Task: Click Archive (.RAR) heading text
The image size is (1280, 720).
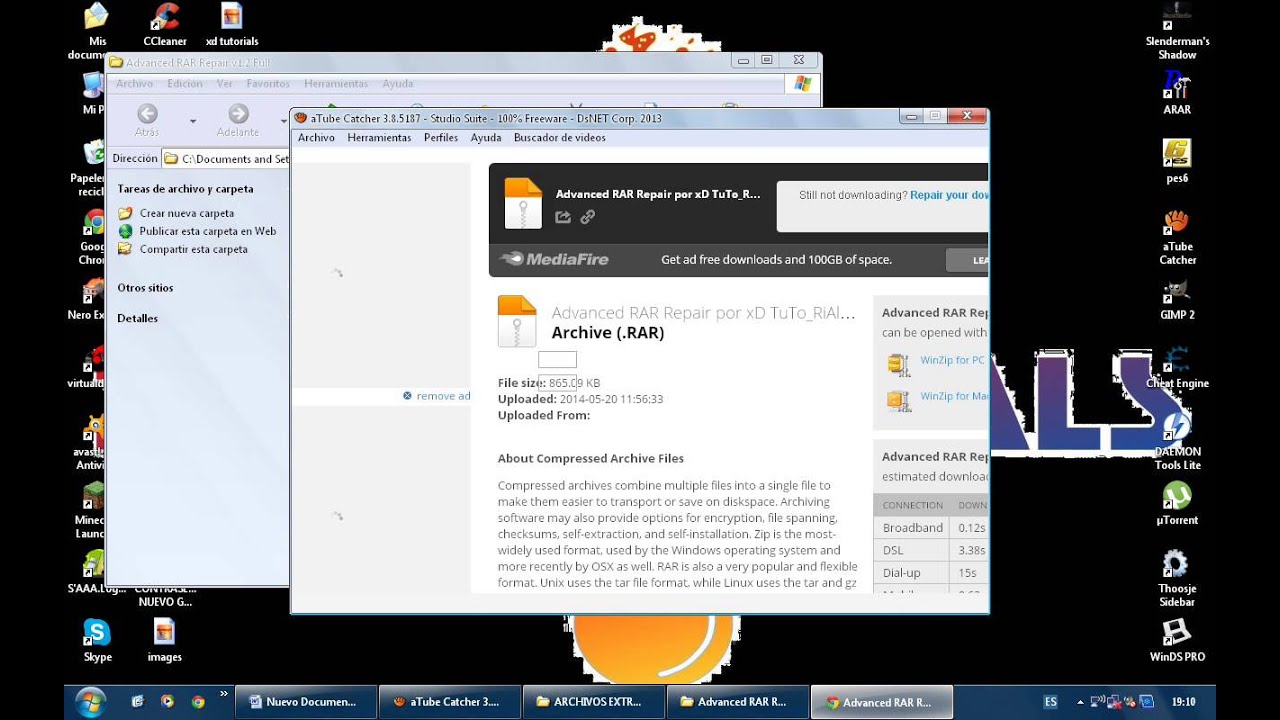Action: (608, 333)
